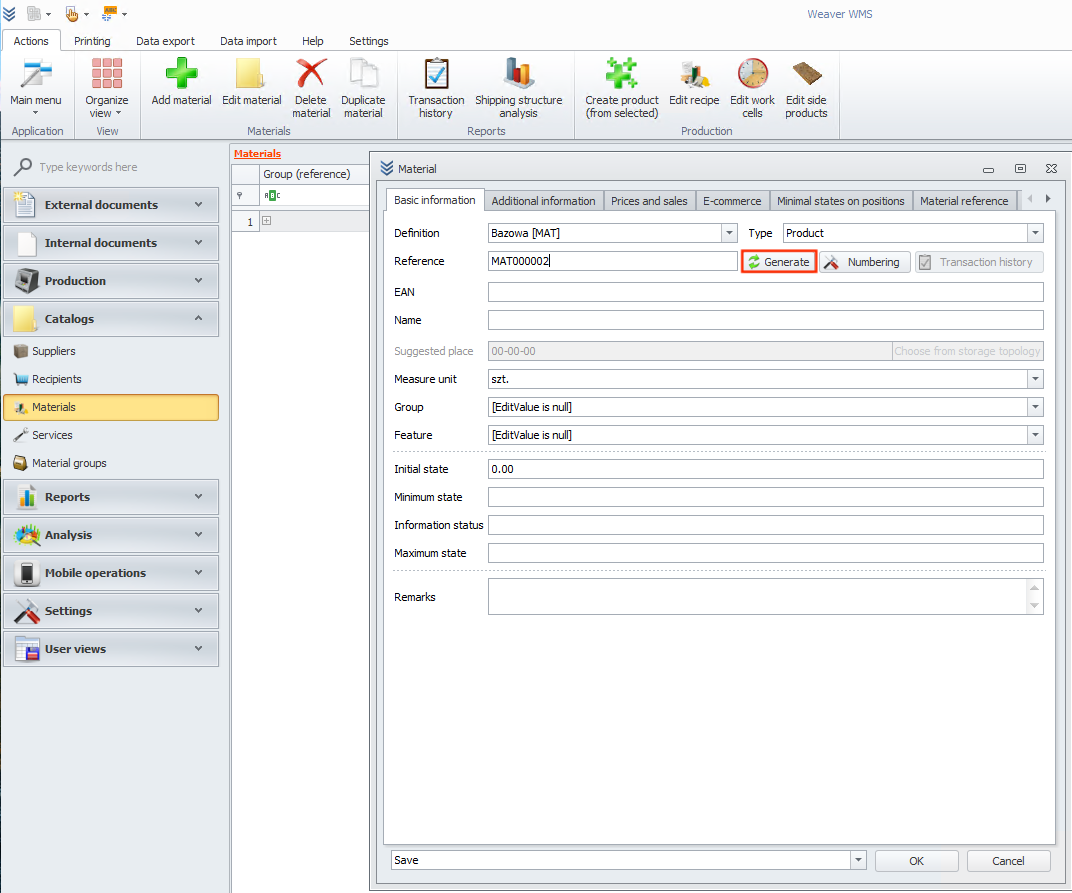The image size is (1072, 893).
Task: Open Transaction history report icon
Action: pos(436,73)
